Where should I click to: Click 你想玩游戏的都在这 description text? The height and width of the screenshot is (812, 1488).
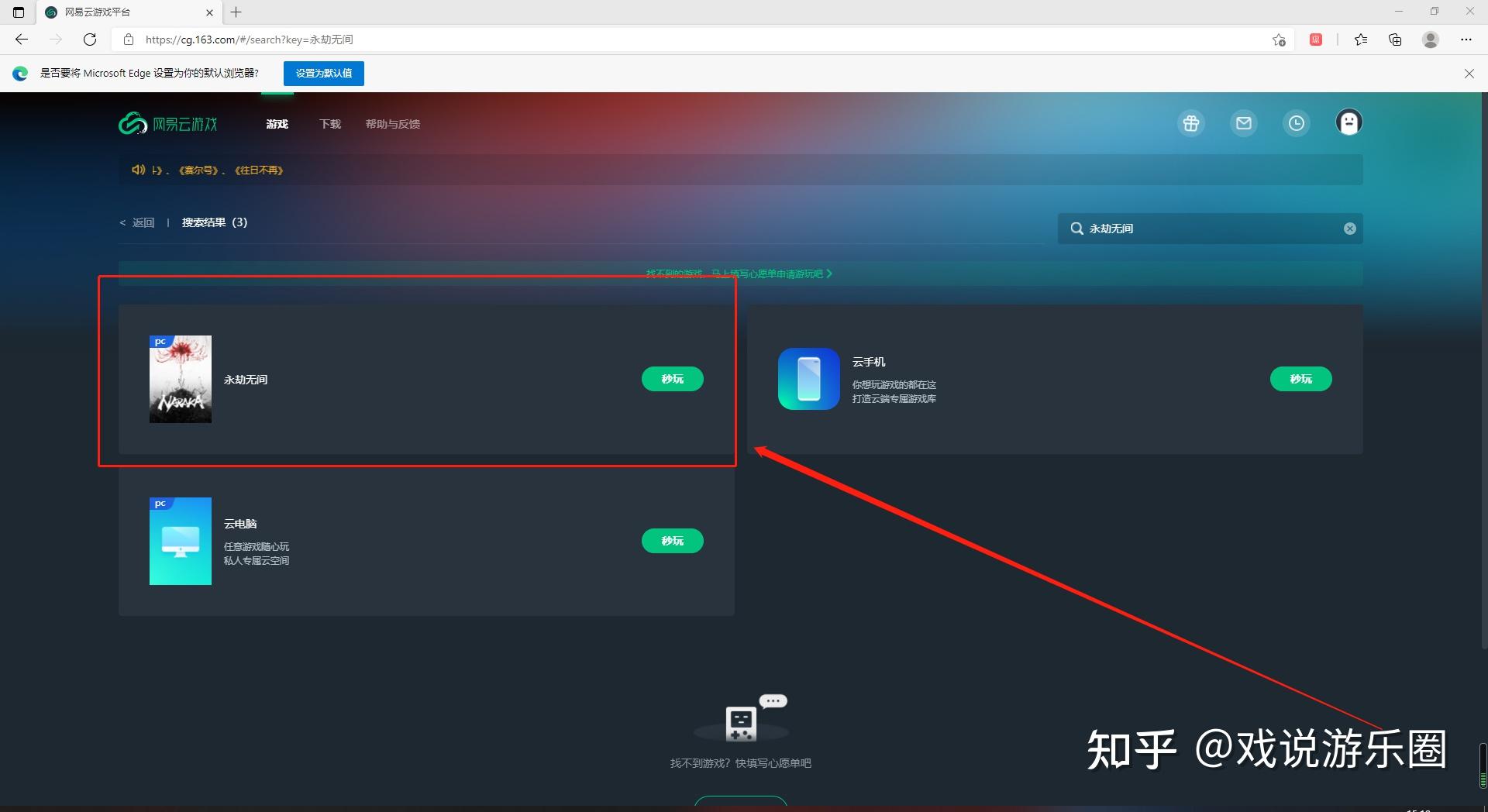pos(894,385)
